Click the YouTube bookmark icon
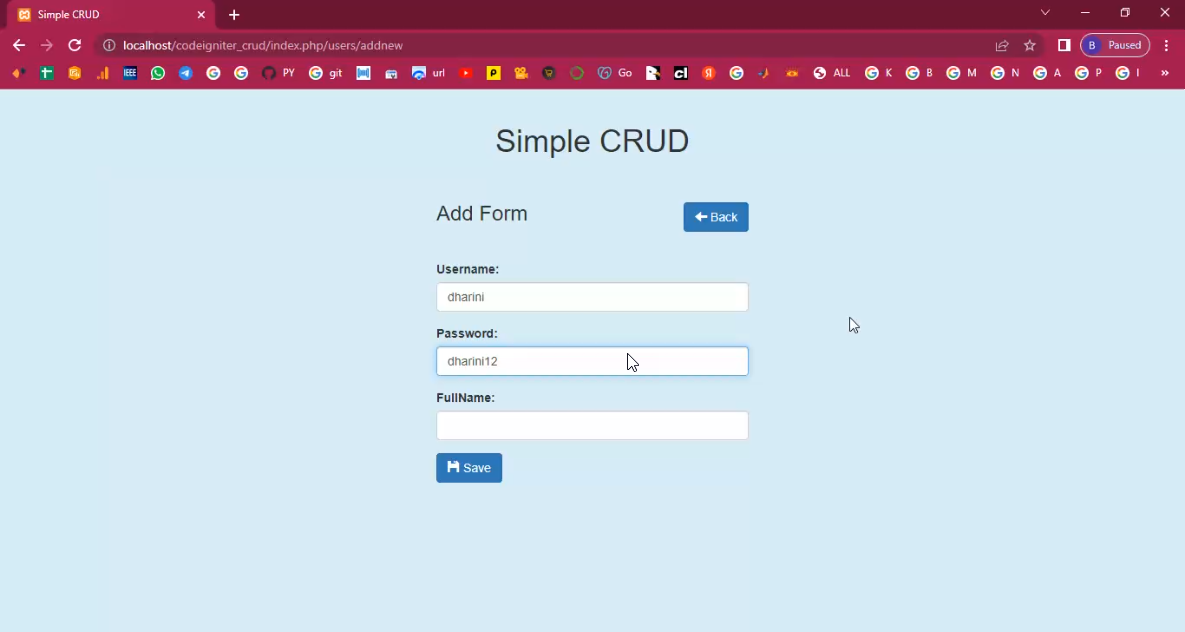The height and width of the screenshot is (632, 1185). (x=465, y=73)
